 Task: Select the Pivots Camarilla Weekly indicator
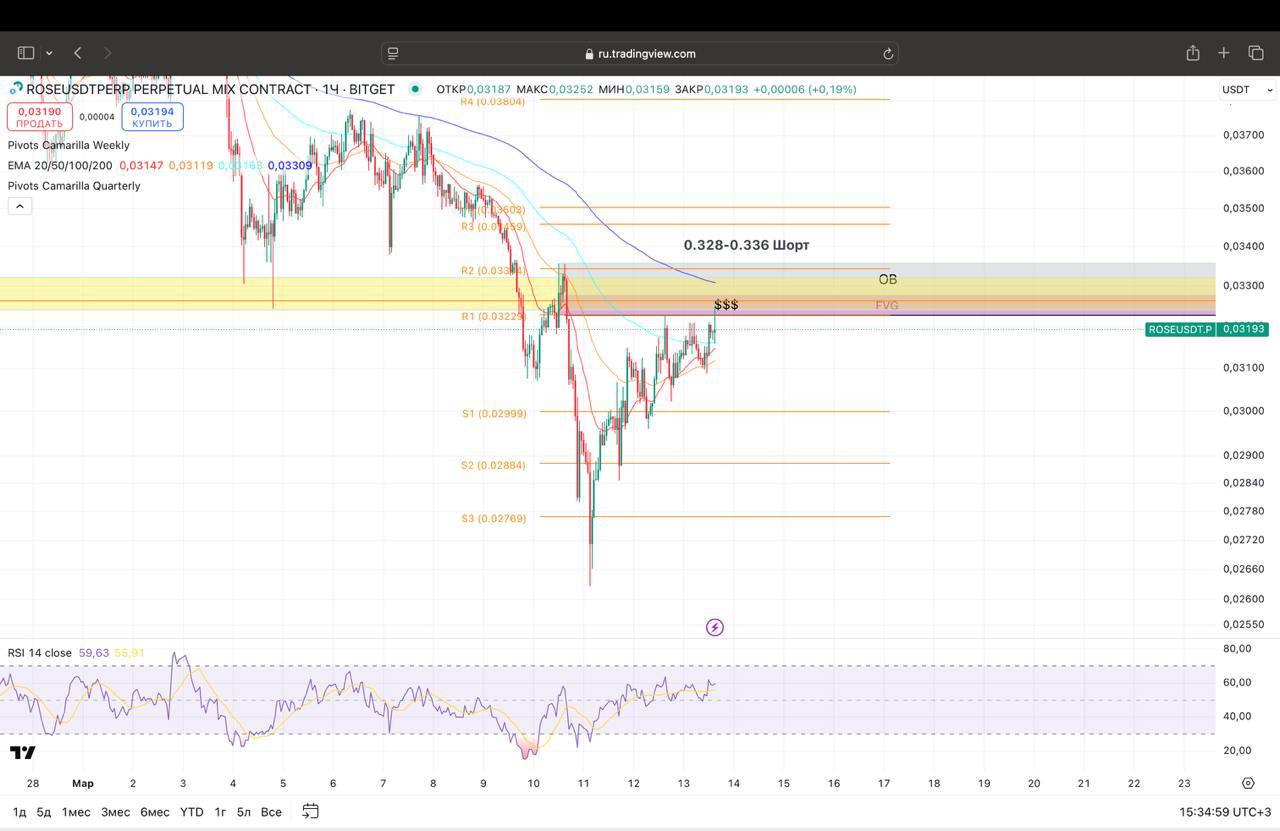[68, 145]
